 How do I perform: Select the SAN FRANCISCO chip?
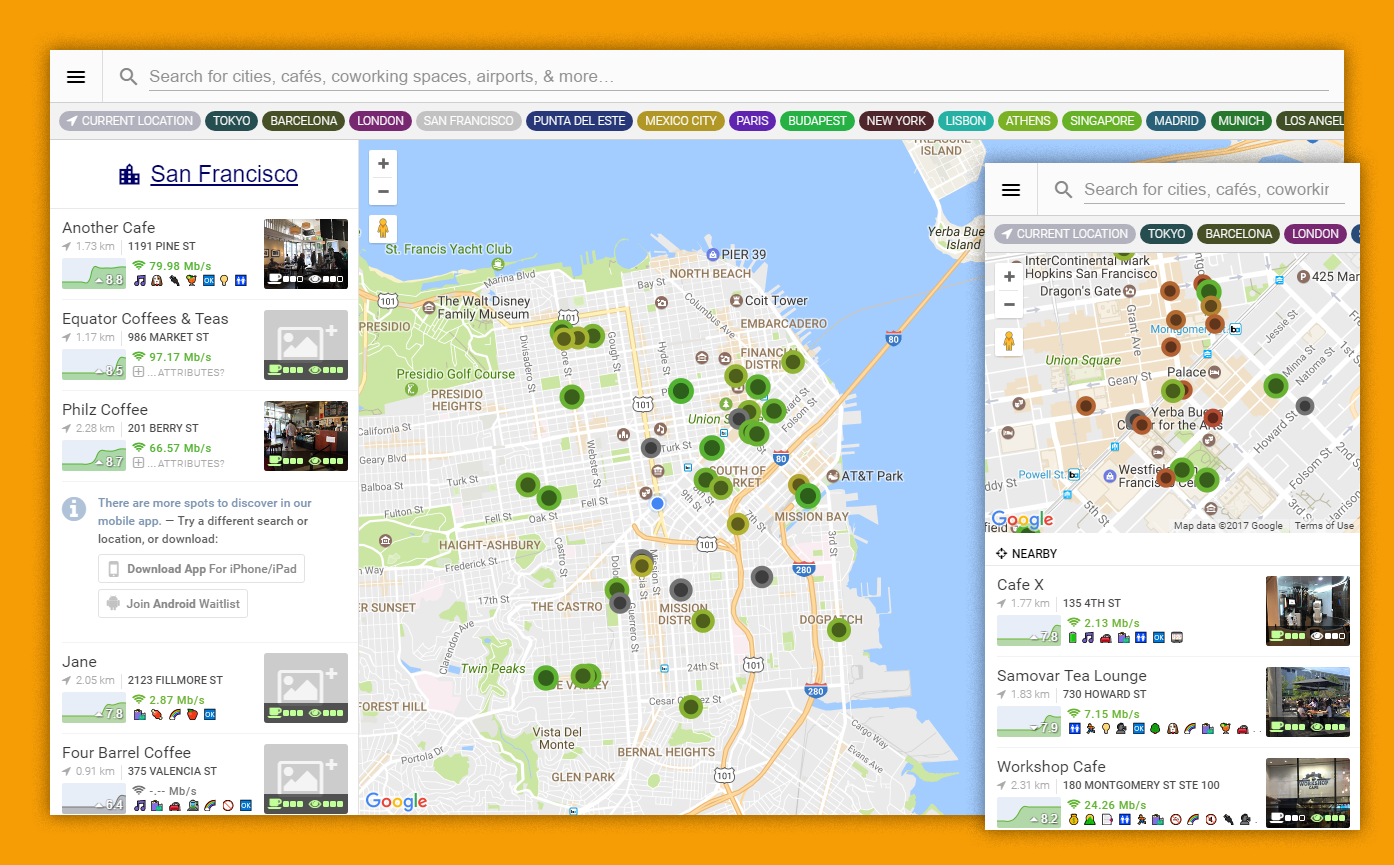click(469, 121)
